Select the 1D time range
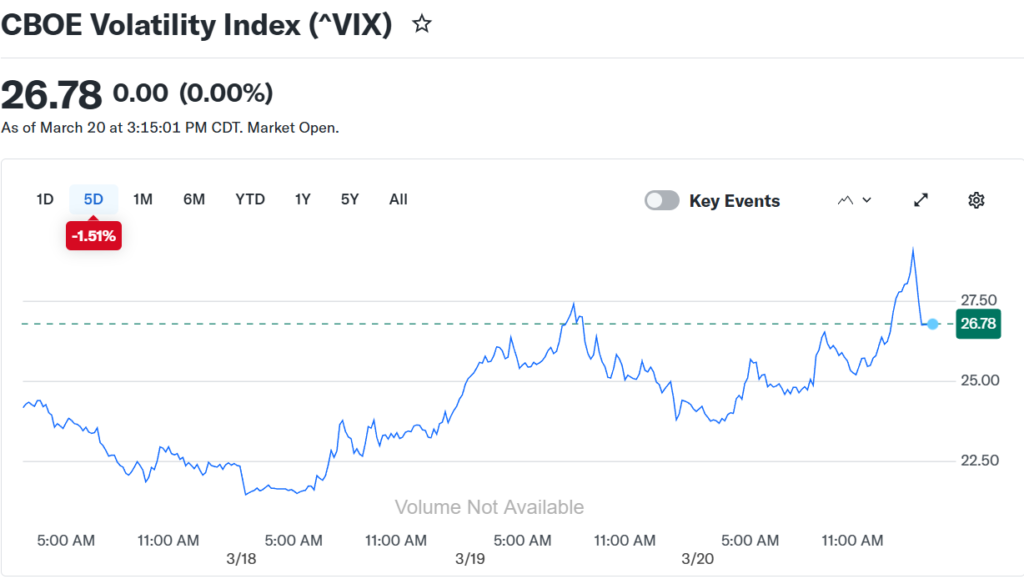The image size is (1024, 579). [x=45, y=199]
